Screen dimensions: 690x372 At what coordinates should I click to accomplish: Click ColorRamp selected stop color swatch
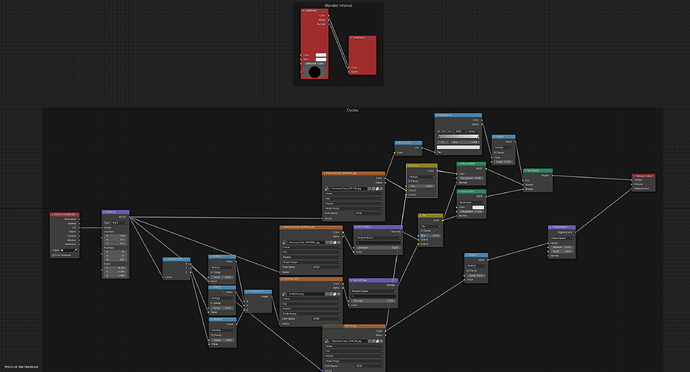(x=459, y=147)
